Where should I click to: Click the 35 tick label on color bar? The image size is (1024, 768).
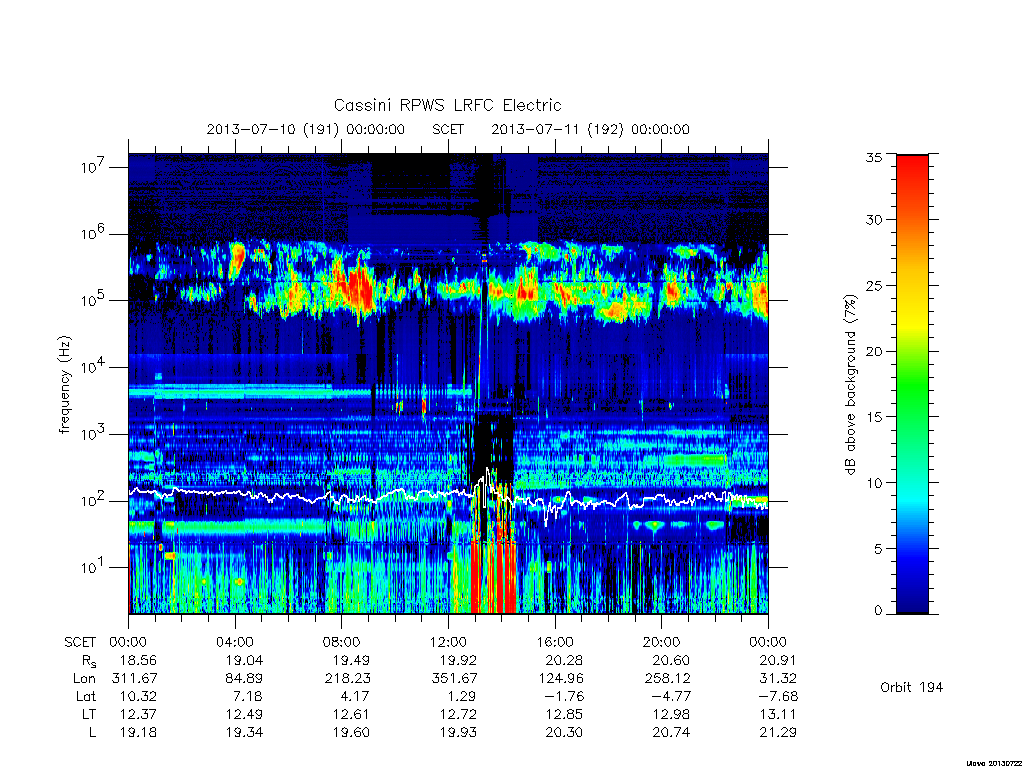[874, 157]
